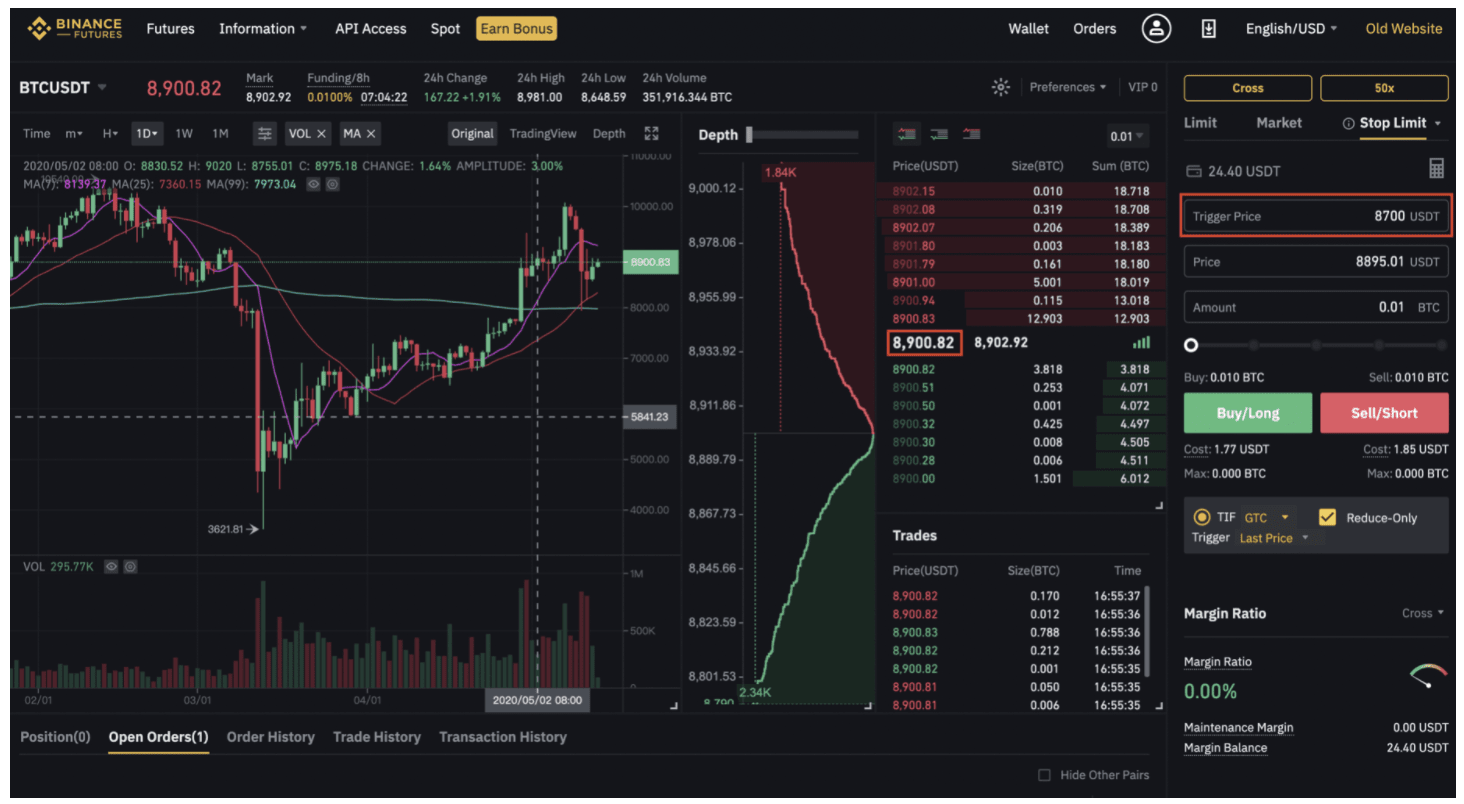This screenshot has height=804, width=1464.
Task: Click the download app icon in header
Action: point(1208,29)
